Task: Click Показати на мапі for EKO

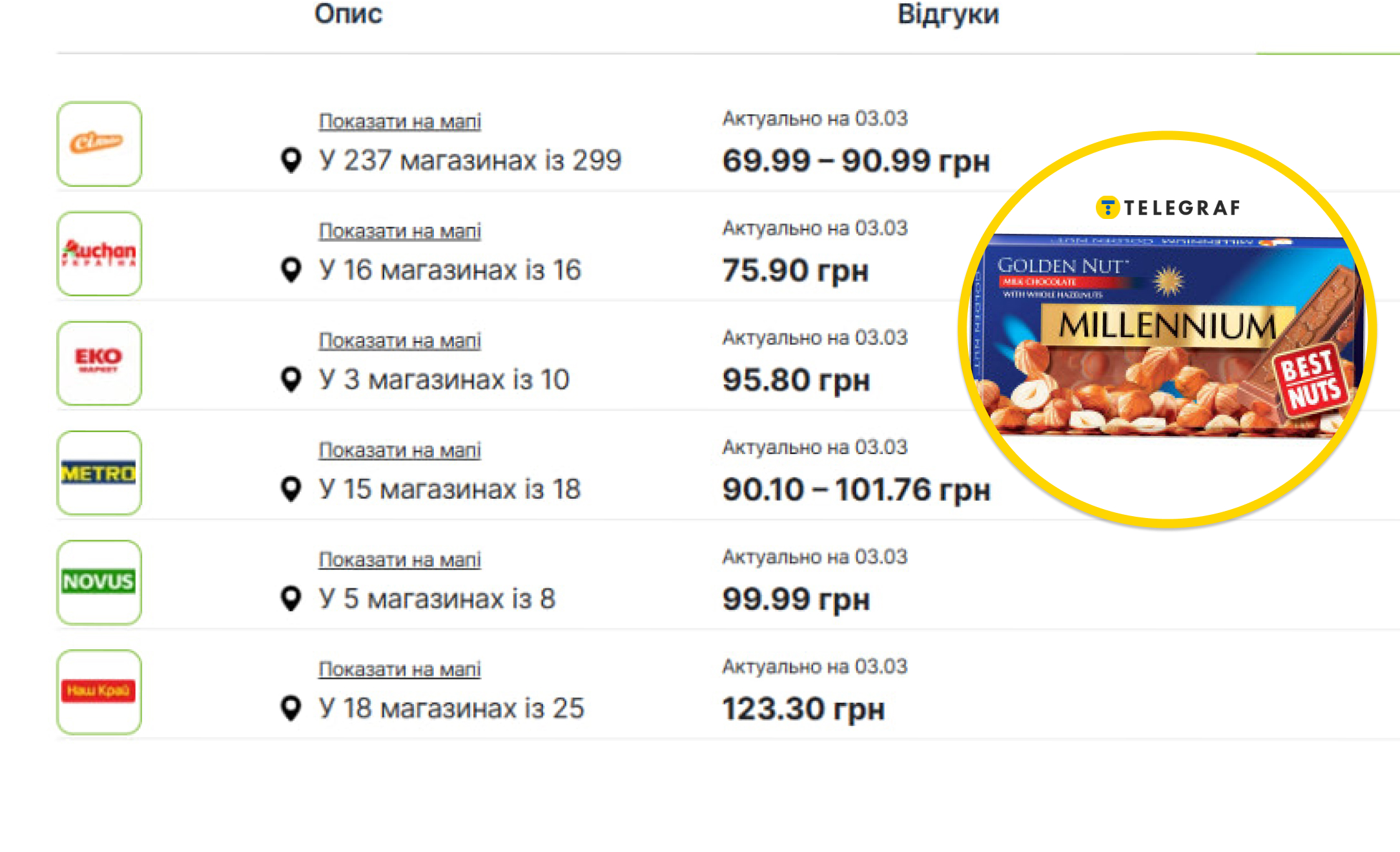Action: [400, 340]
